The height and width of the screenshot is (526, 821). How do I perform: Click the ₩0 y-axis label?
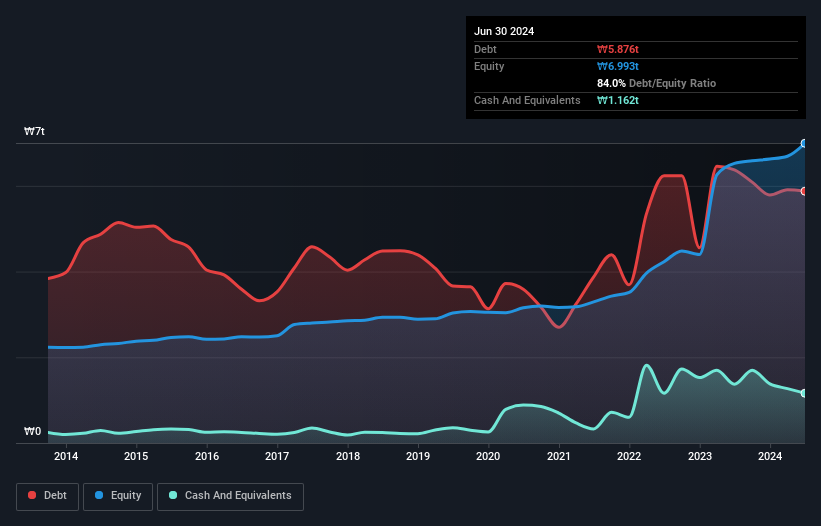click(x=32, y=431)
